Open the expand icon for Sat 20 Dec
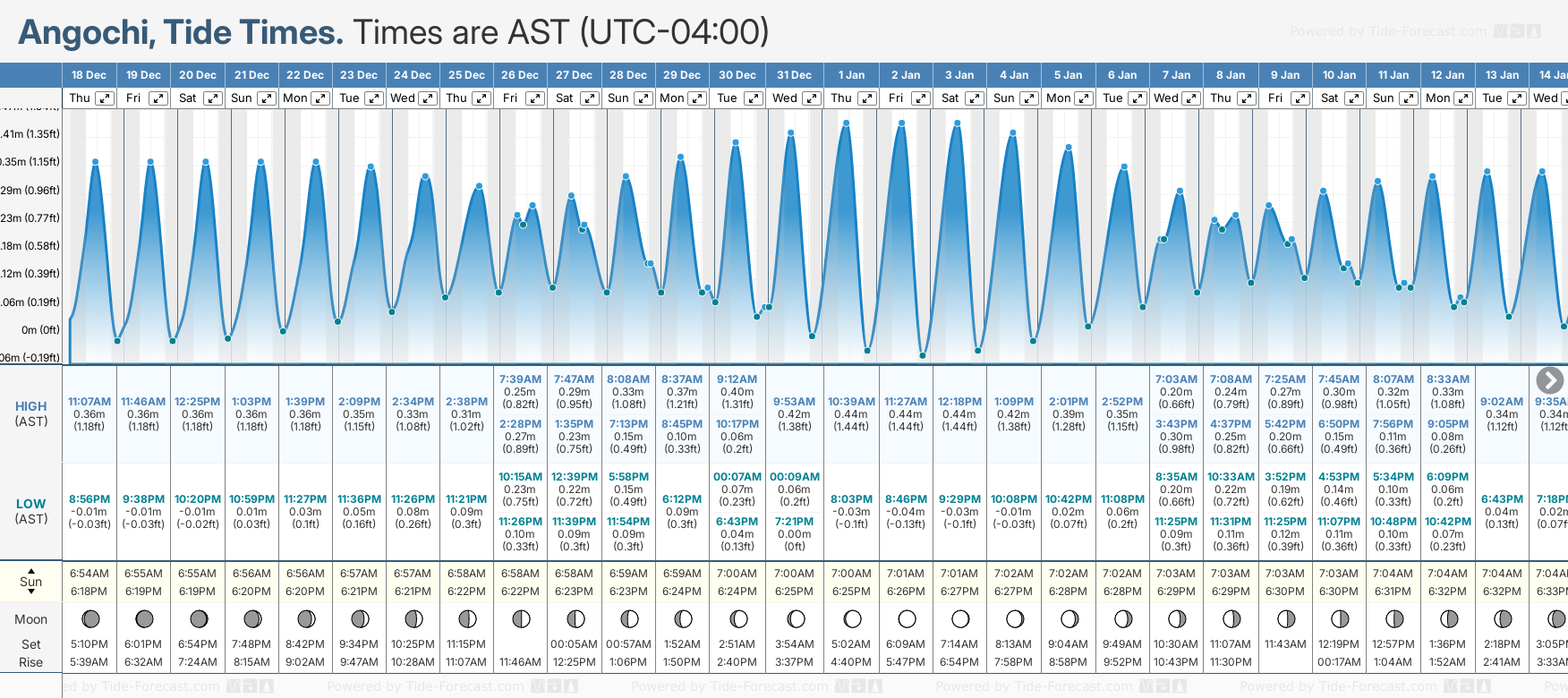The image size is (1568, 698). 212,98
